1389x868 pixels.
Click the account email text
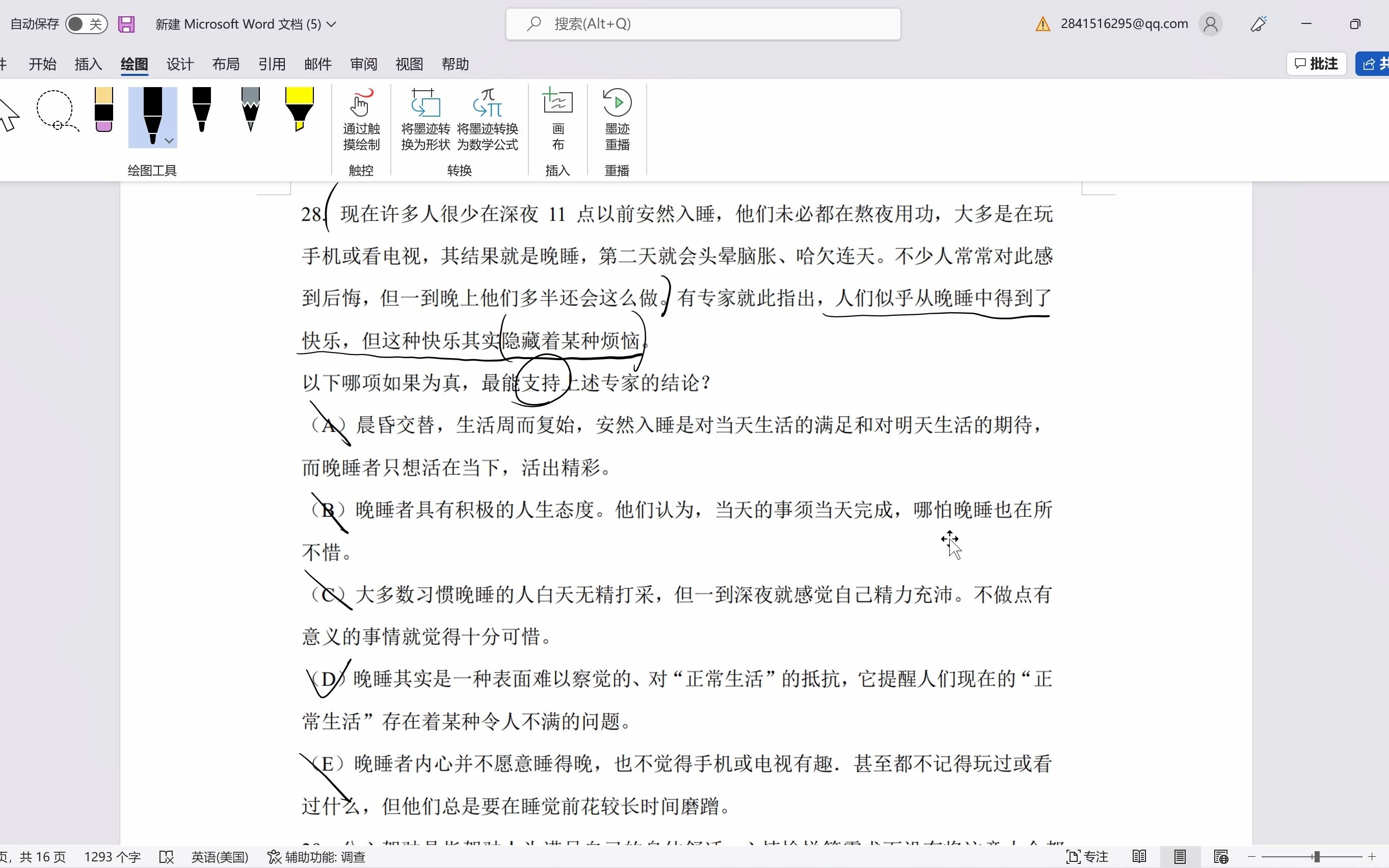click(1124, 23)
